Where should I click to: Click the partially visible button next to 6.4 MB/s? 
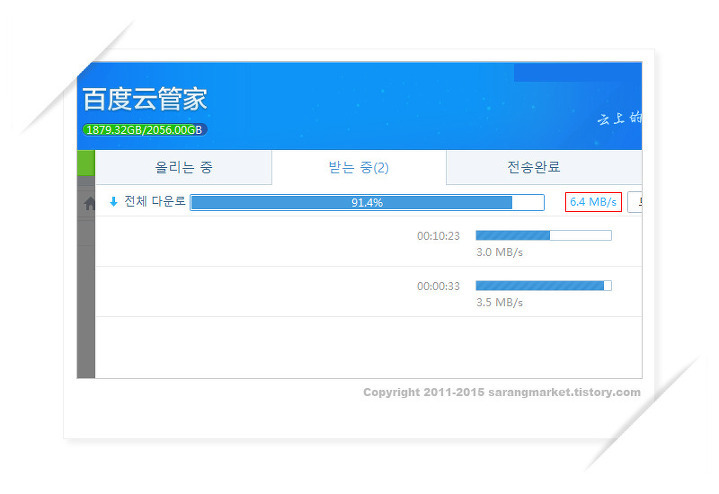click(635, 202)
